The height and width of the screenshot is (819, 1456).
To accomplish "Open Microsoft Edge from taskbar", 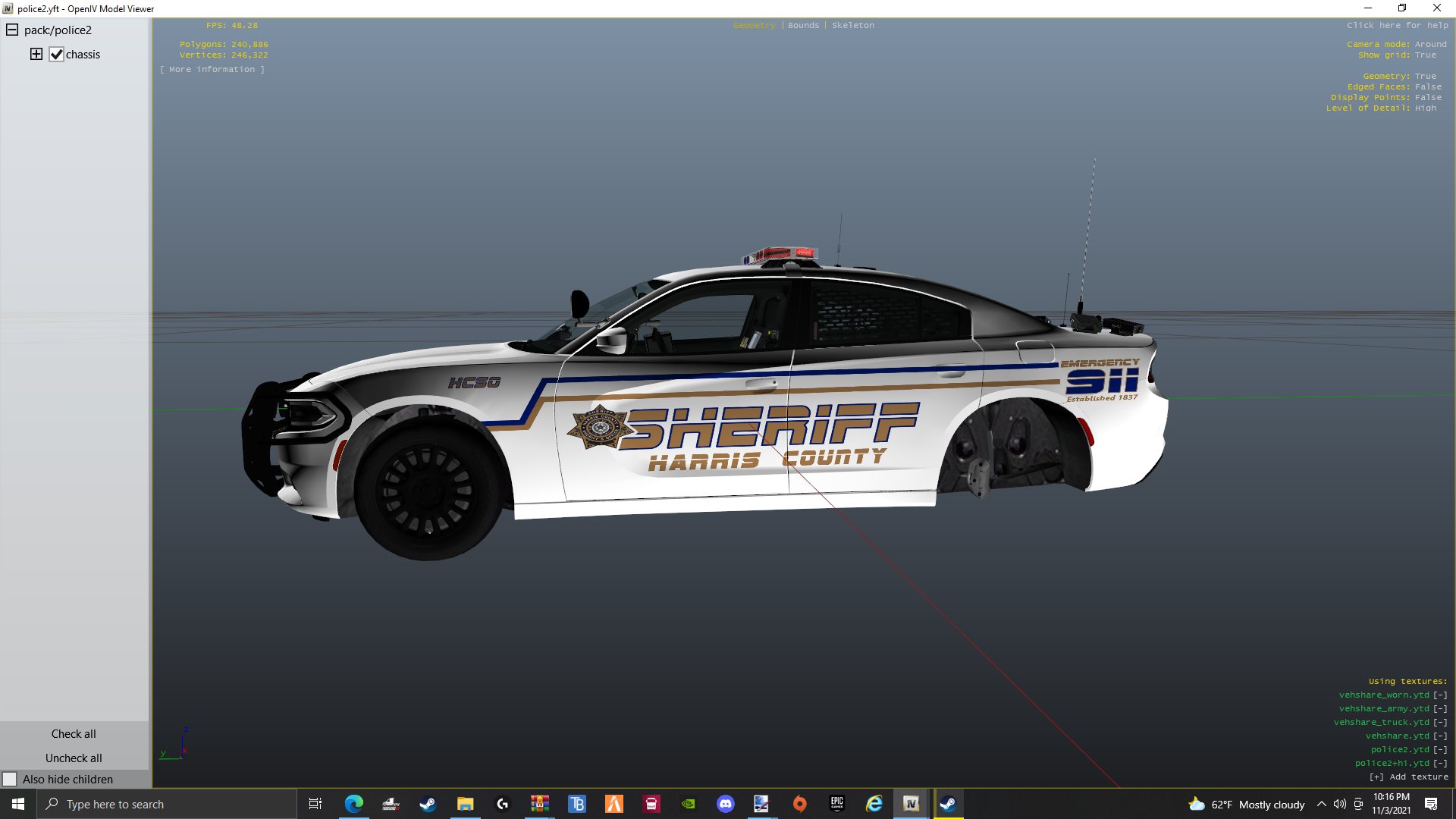I will coord(353,804).
